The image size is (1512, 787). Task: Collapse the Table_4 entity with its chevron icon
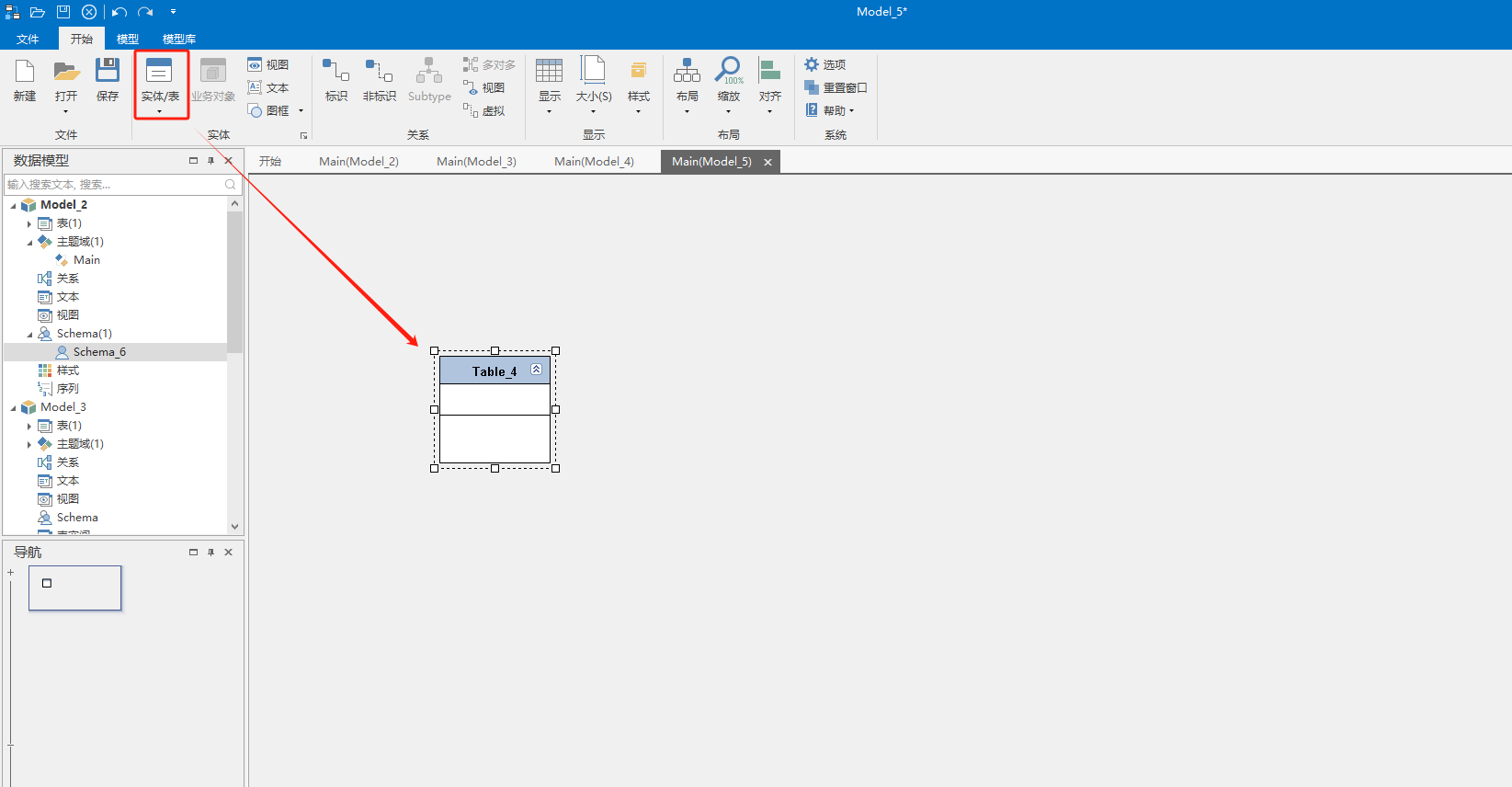click(x=537, y=370)
